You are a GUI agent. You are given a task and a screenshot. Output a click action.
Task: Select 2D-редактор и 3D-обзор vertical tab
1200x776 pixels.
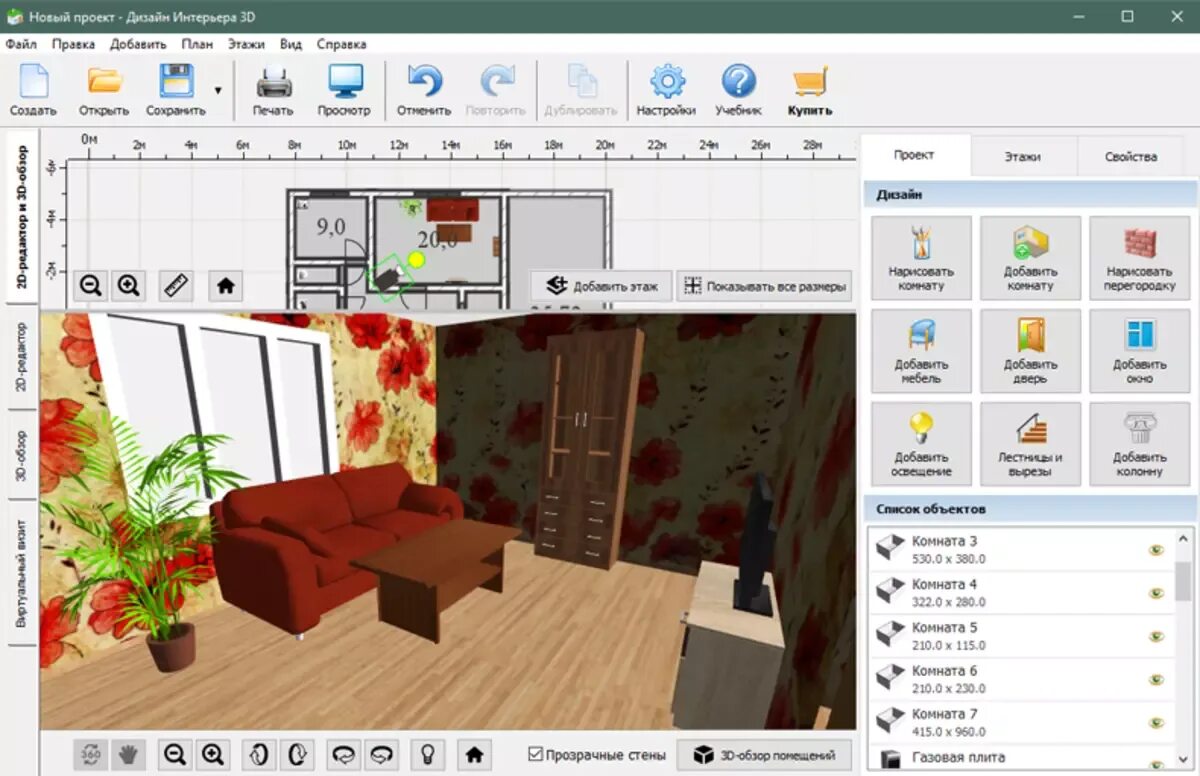[22, 217]
